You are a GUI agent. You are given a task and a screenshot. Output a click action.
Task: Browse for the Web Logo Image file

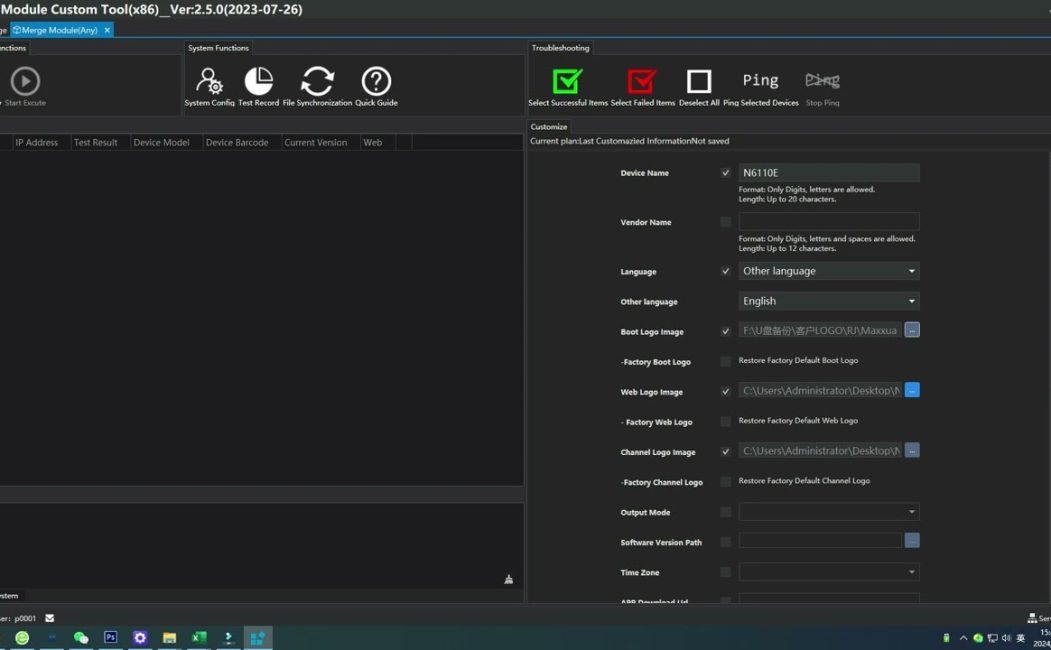912,391
